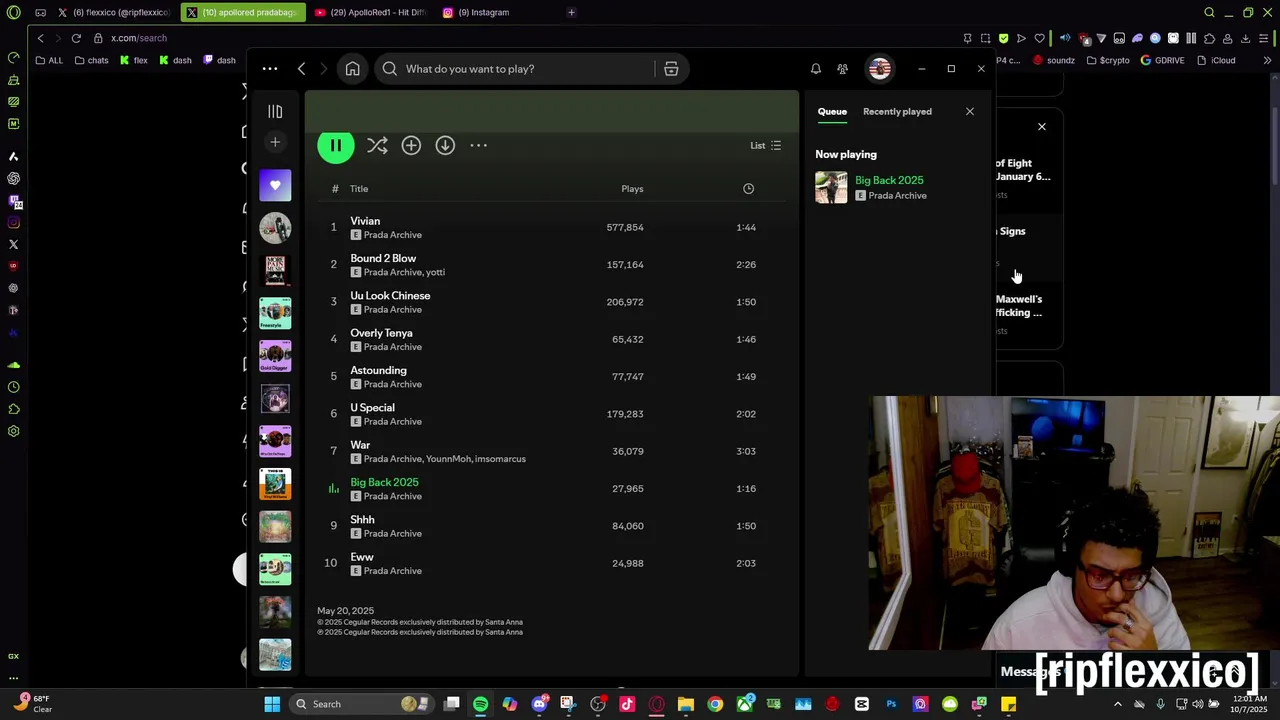Close the Queue panel
This screenshot has width=1280, height=720.
tap(969, 112)
